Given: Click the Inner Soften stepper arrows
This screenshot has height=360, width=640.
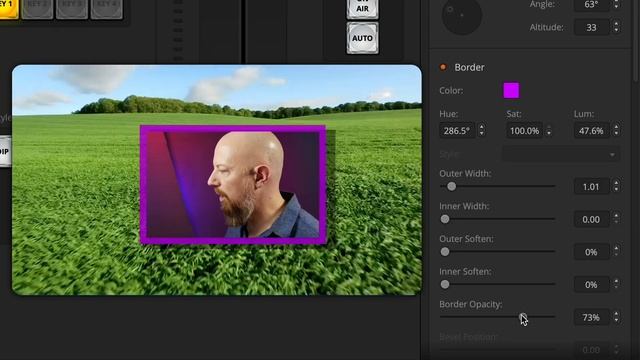Looking at the screenshot, I should click(616, 284).
